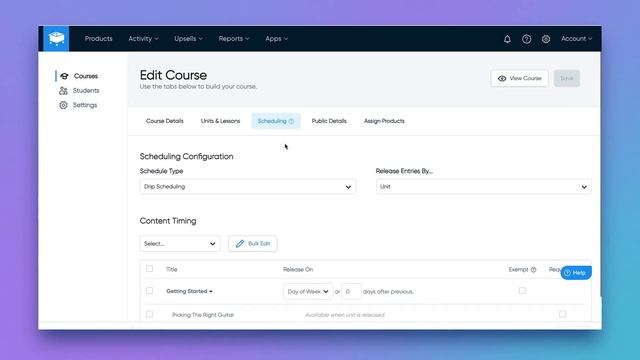Image resolution: width=640 pixels, height=360 pixels.
Task: Check the Picking The Right Guitar row checkbox
Action: coord(149,314)
